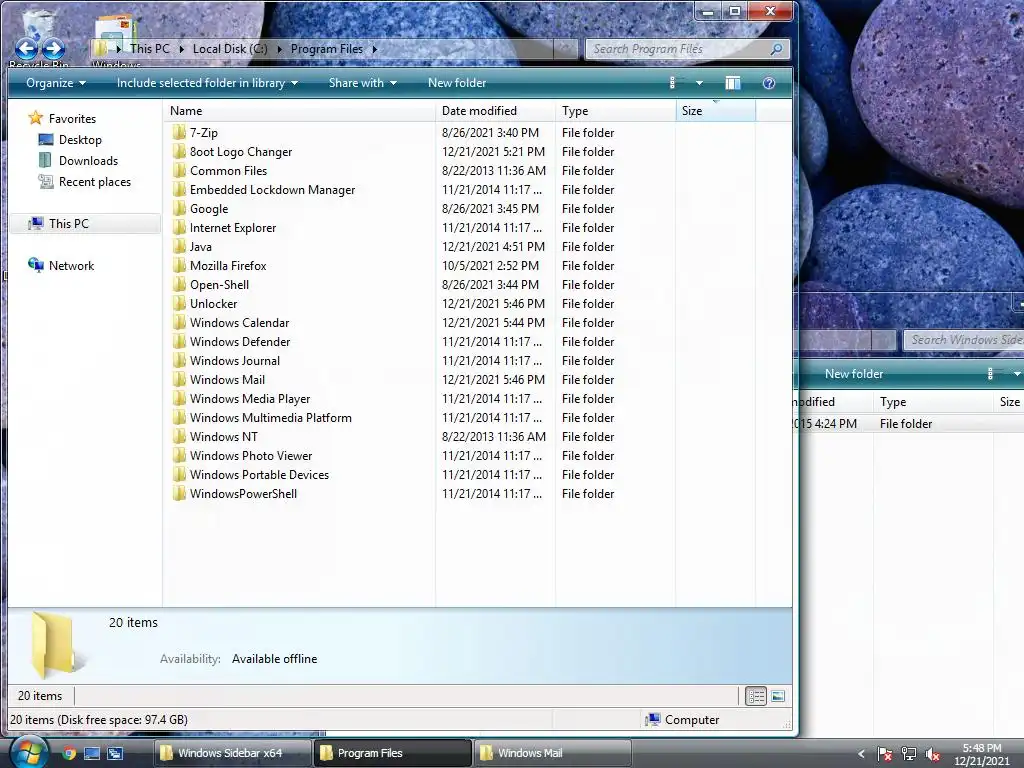Select the Boot Logo Changer folder
The image size is (1024, 768).
point(241,152)
